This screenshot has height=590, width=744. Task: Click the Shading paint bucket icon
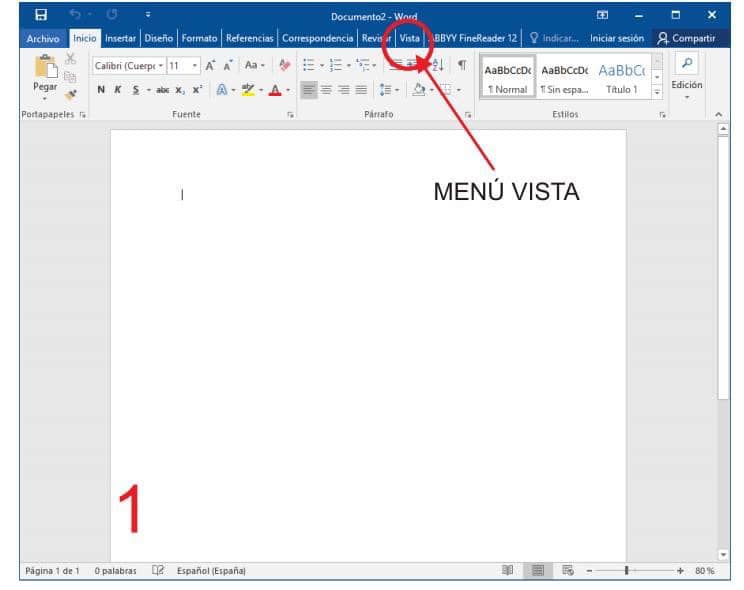pyautogui.click(x=419, y=89)
